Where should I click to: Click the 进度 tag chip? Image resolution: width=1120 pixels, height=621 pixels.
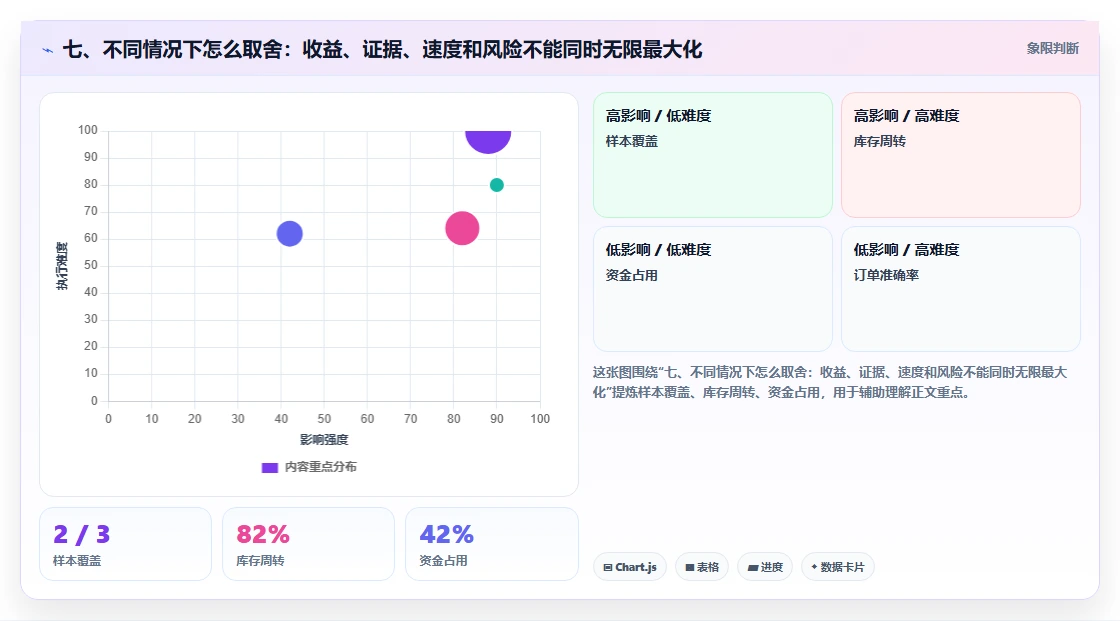pos(765,567)
